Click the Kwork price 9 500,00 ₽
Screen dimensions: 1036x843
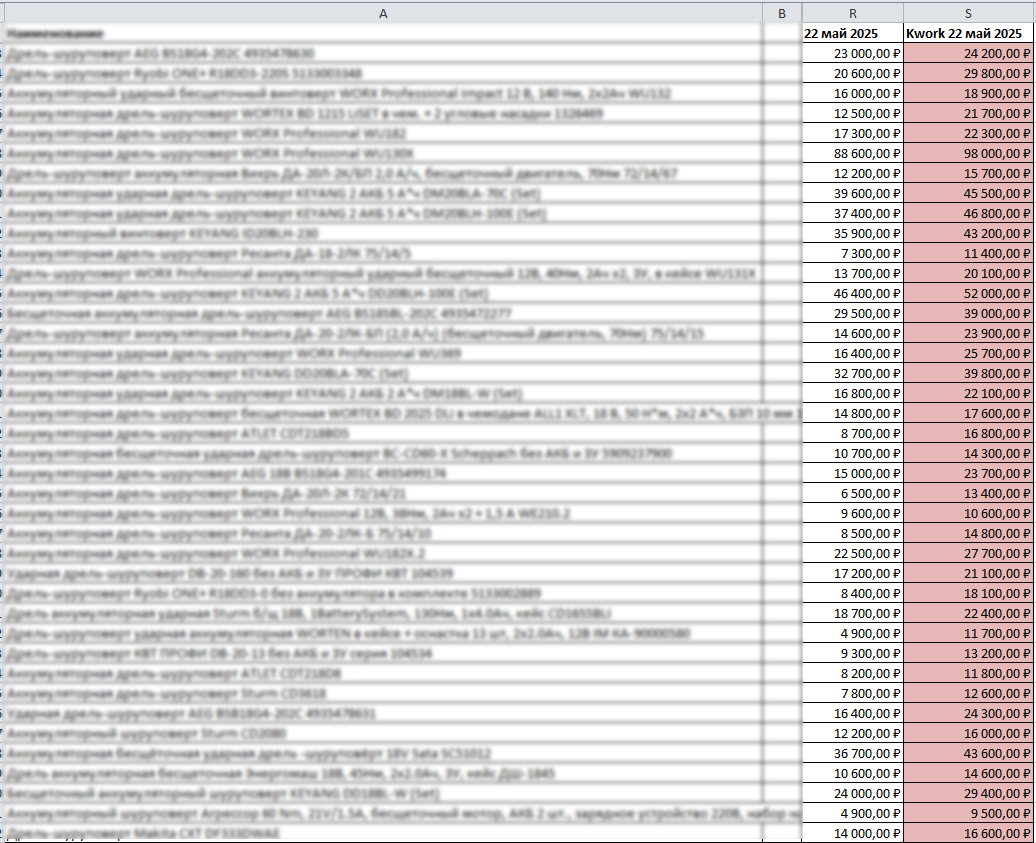[968, 813]
